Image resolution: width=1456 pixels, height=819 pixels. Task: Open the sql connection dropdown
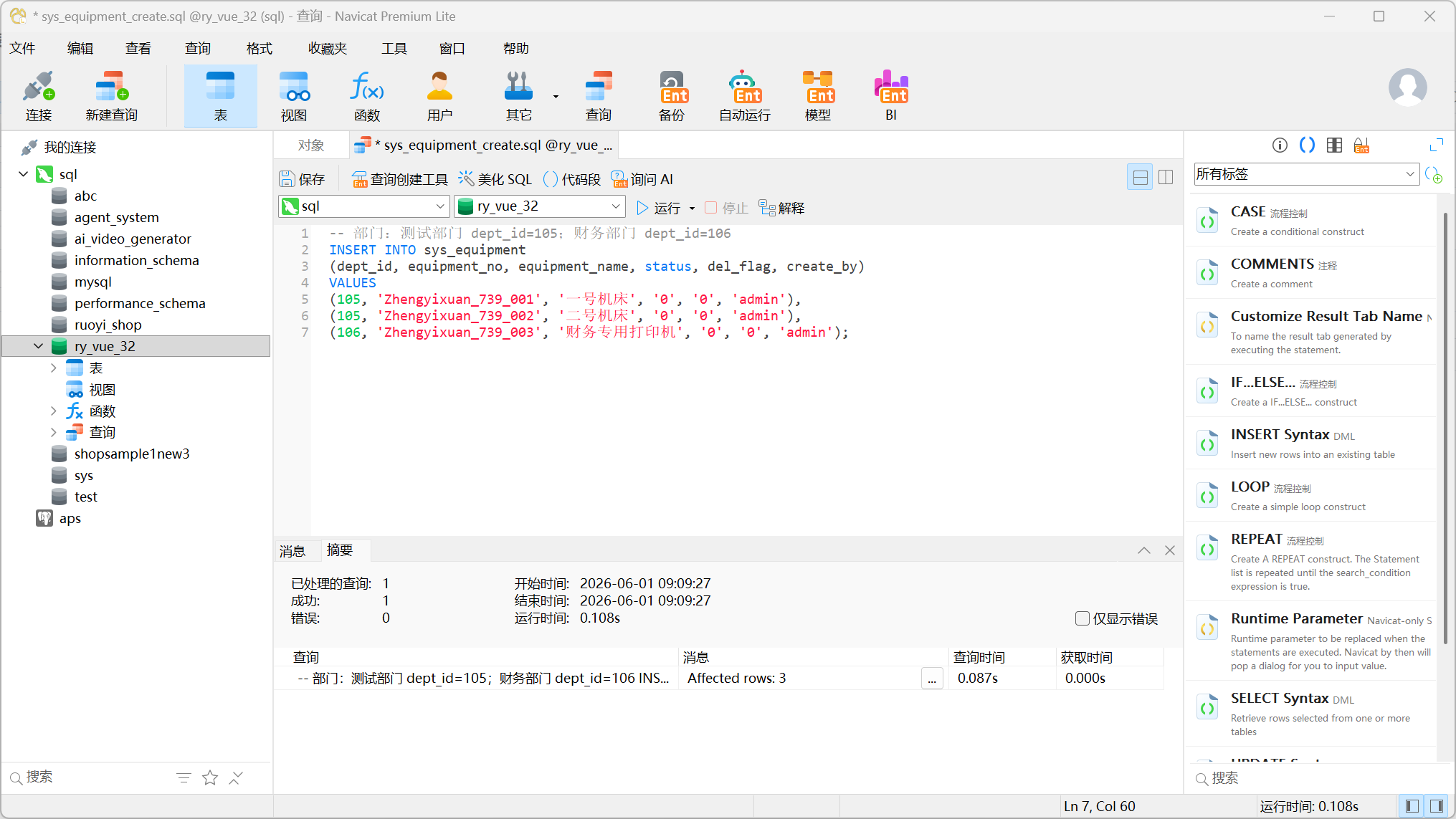coord(364,206)
